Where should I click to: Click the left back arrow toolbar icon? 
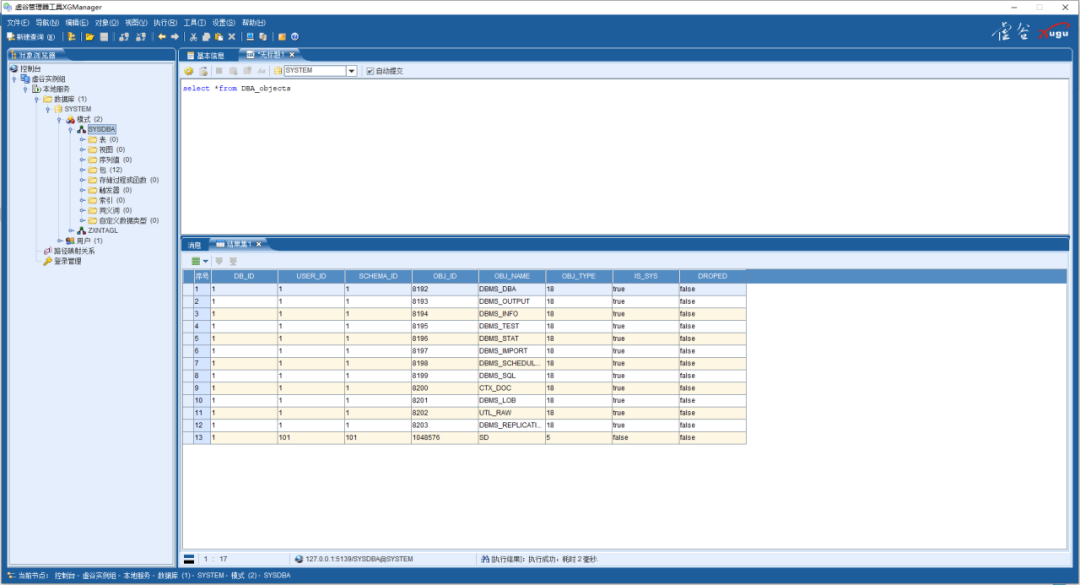(x=161, y=37)
